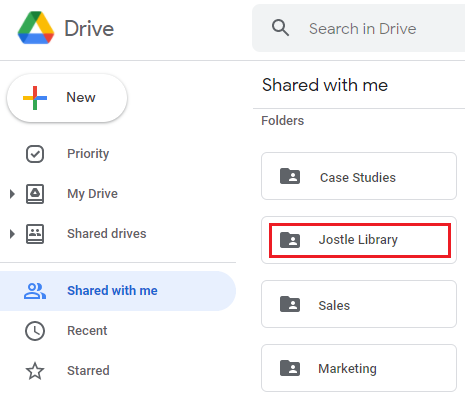Open the Sales folder
Image resolution: width=465 pixels, height=399 pixels.
click(x=359, y=304)
